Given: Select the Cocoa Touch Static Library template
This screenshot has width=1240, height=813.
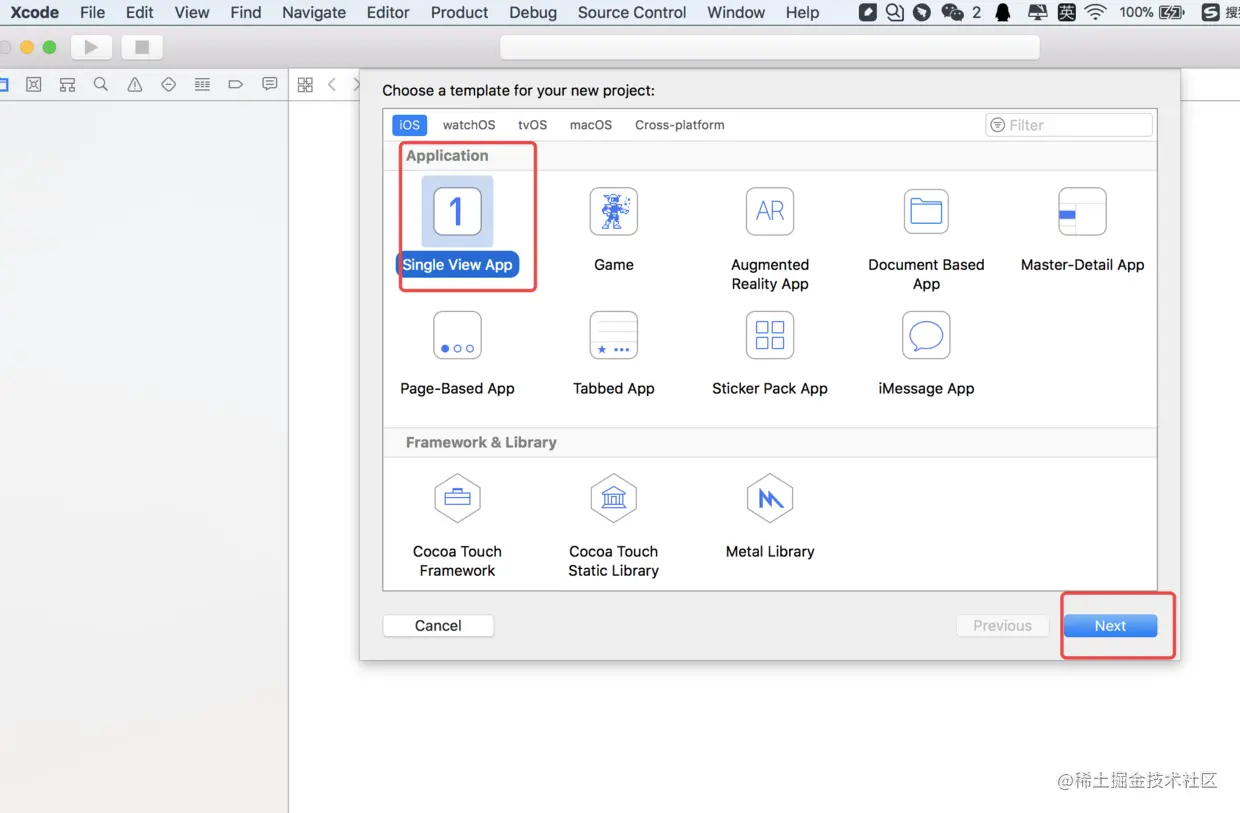Looking at the screenshot, I should pyautogui.click(x=613, y=526).
